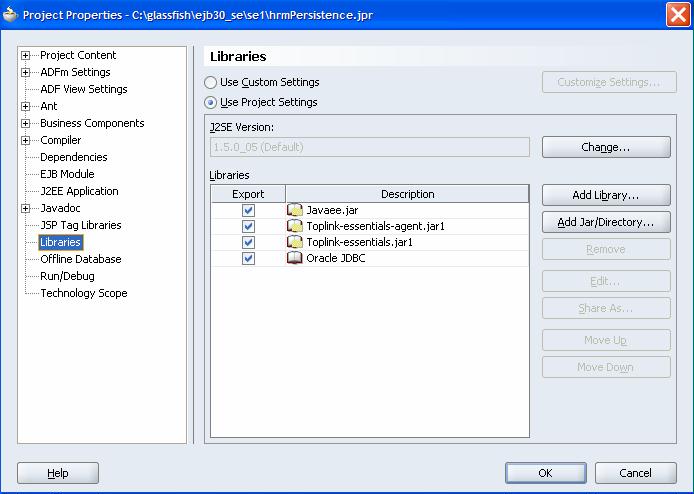Select the Toplink-essentials.jar1 row text

tap(359, 242)
